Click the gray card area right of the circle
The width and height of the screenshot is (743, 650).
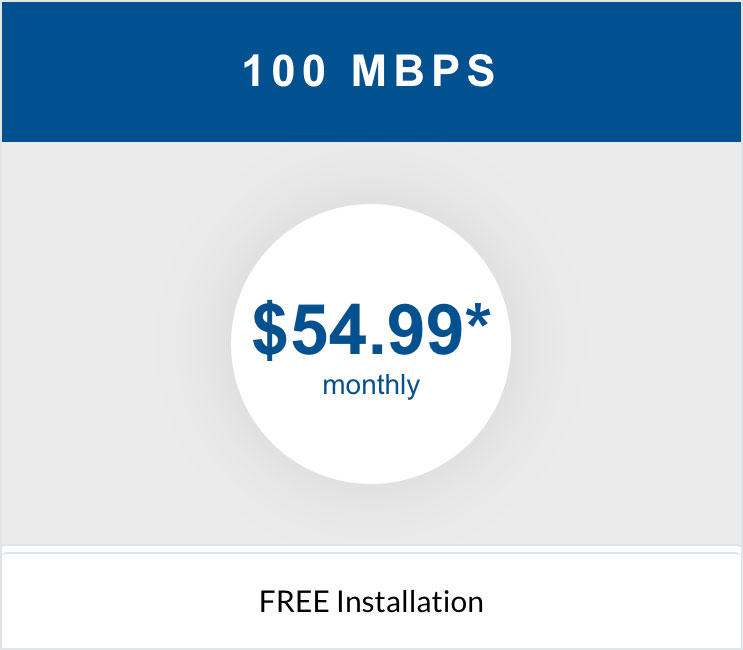[x=625, y=344]
